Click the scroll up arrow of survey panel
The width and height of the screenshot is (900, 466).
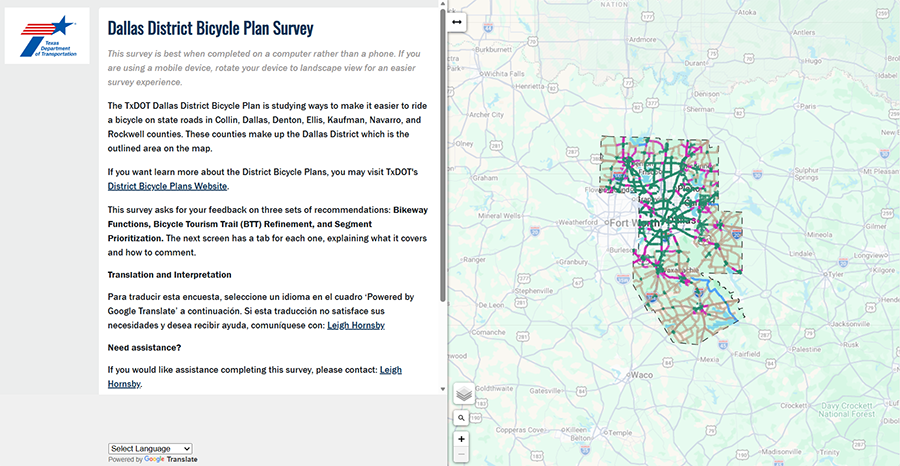click(443, 4)
